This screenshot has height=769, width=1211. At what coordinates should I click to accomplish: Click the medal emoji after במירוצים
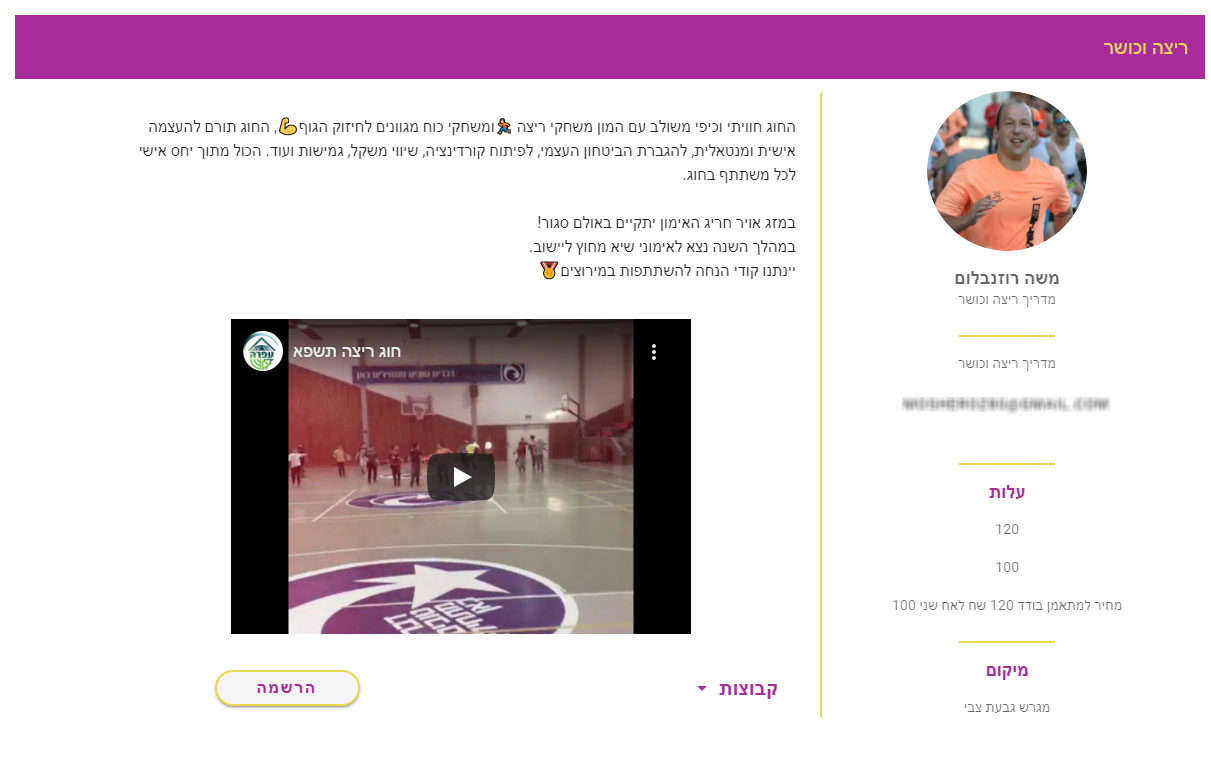[548, 270]
